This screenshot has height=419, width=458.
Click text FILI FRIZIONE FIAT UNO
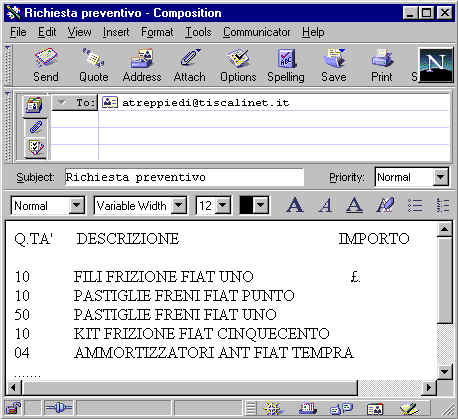click(x=163, y=277)
